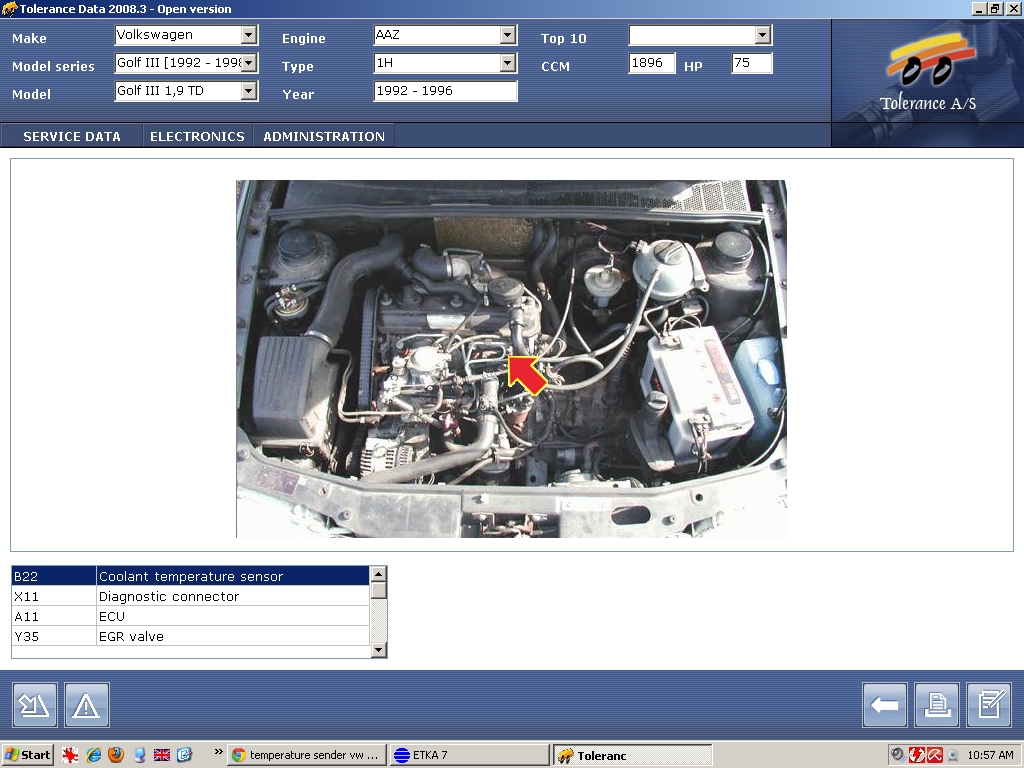The height and width of the screenshot is (768, 1024).
Task: Open the SERVICE DATA tab
Action: 72,136
